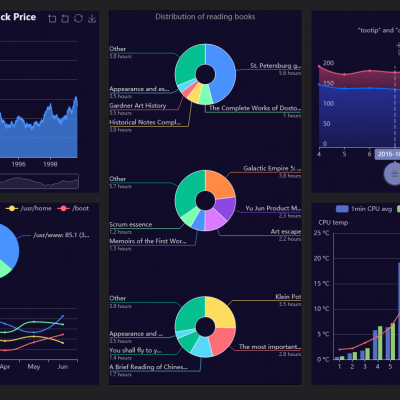Click the blue data point at x=6 on the area chart

tap(369, 88)
